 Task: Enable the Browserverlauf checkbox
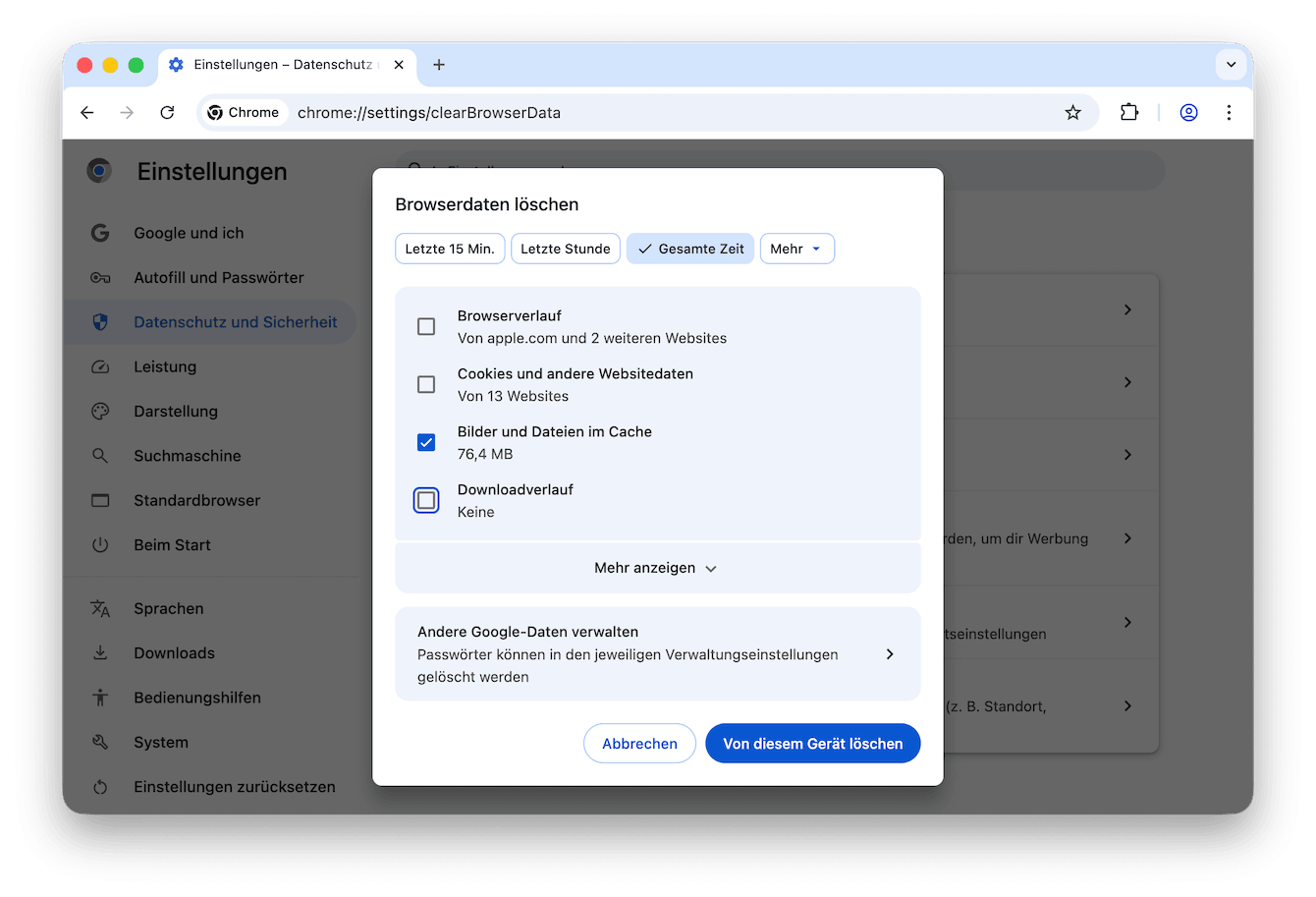(425, 326)
